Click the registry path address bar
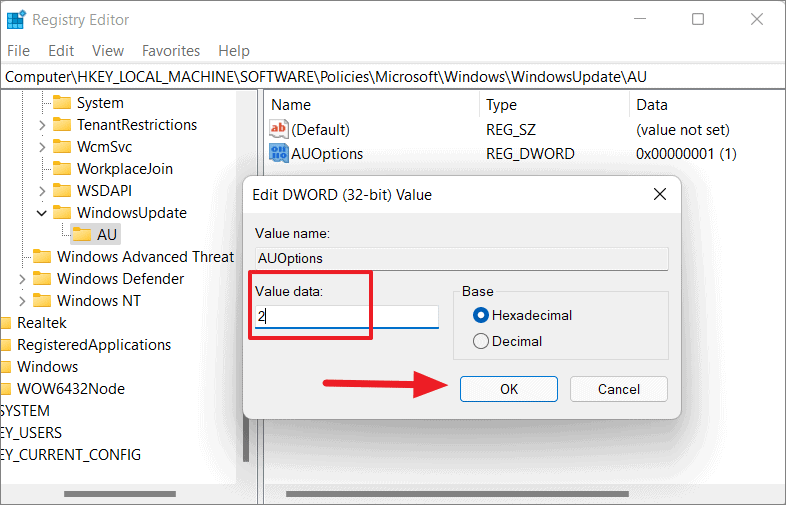Viewport: 786px width, 505px height. pos(393,77)
